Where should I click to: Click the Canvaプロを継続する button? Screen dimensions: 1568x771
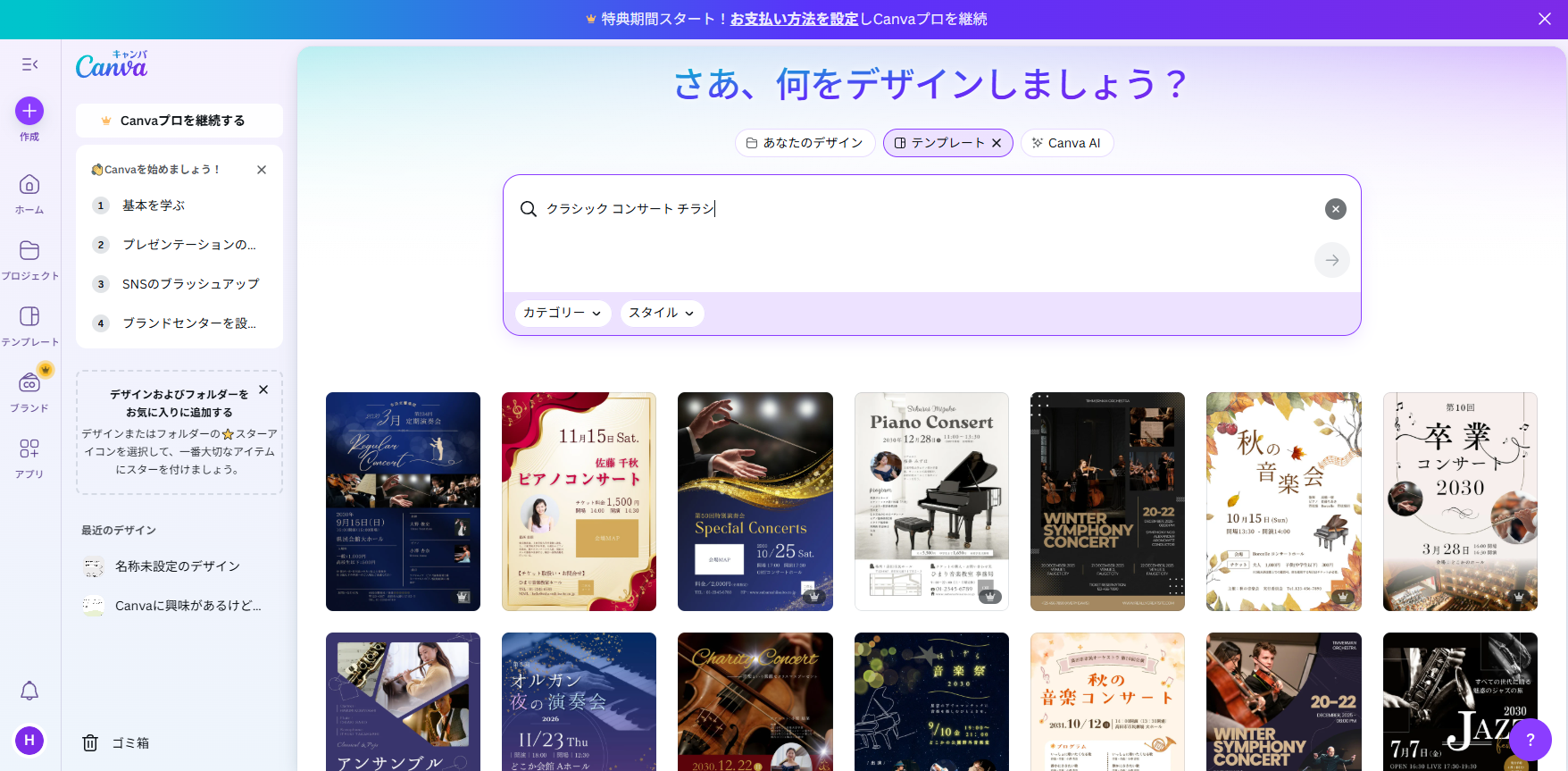tap(179, 121)
